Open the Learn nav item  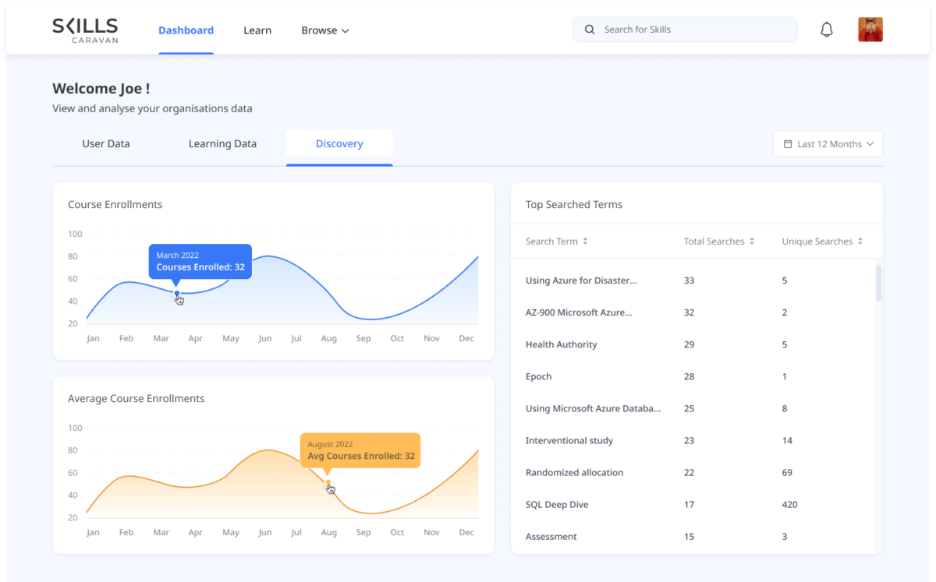[x=257, y=30]
